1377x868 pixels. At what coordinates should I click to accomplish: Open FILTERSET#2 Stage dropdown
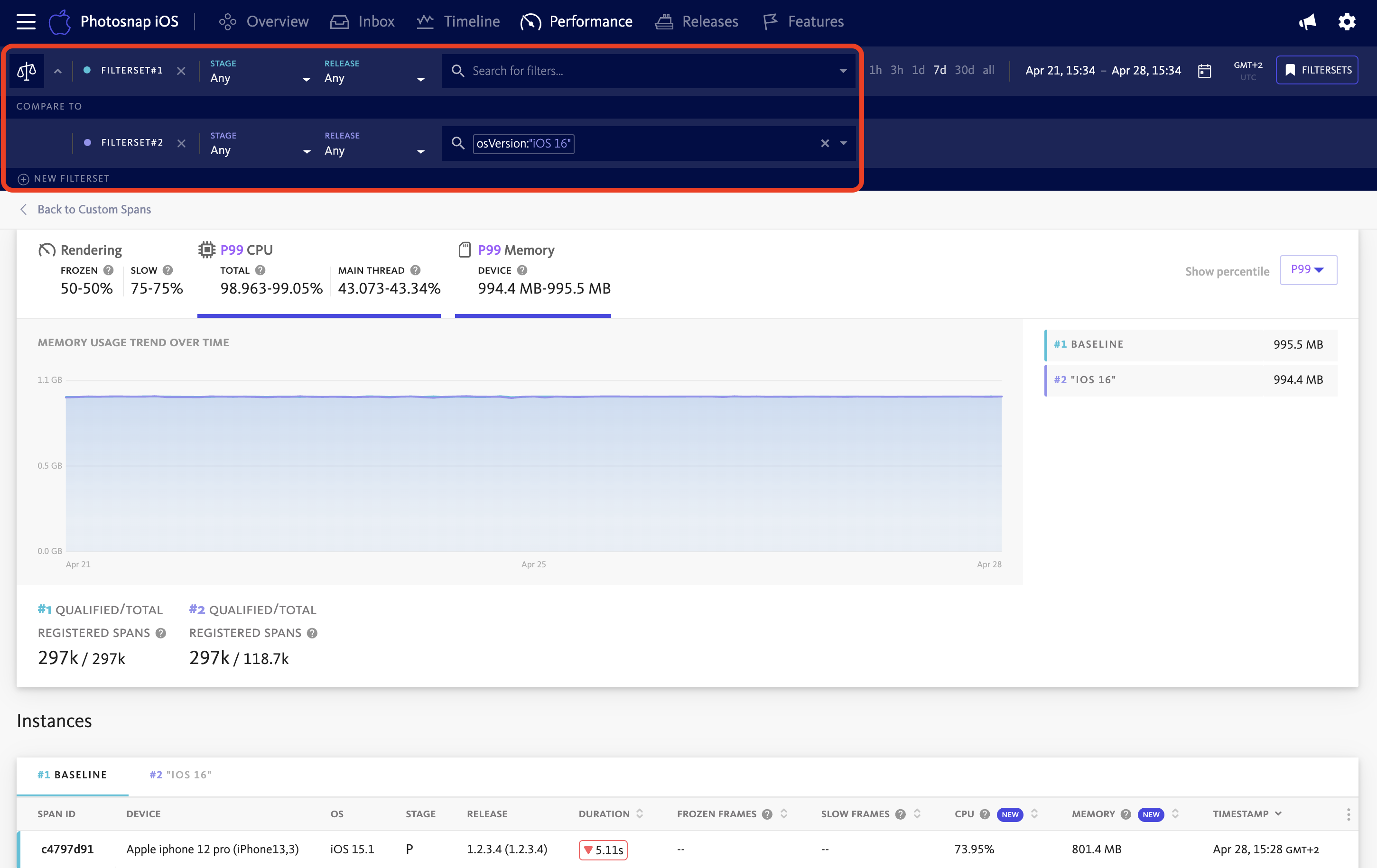[x=260, y=144]
